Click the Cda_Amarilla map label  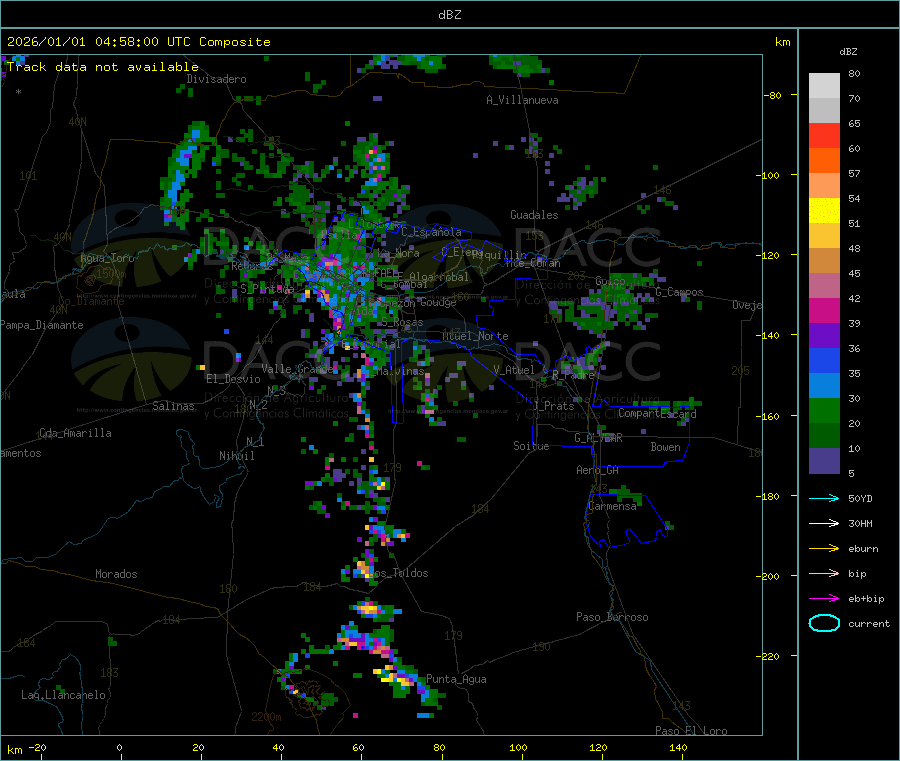(x=75, y=433)
